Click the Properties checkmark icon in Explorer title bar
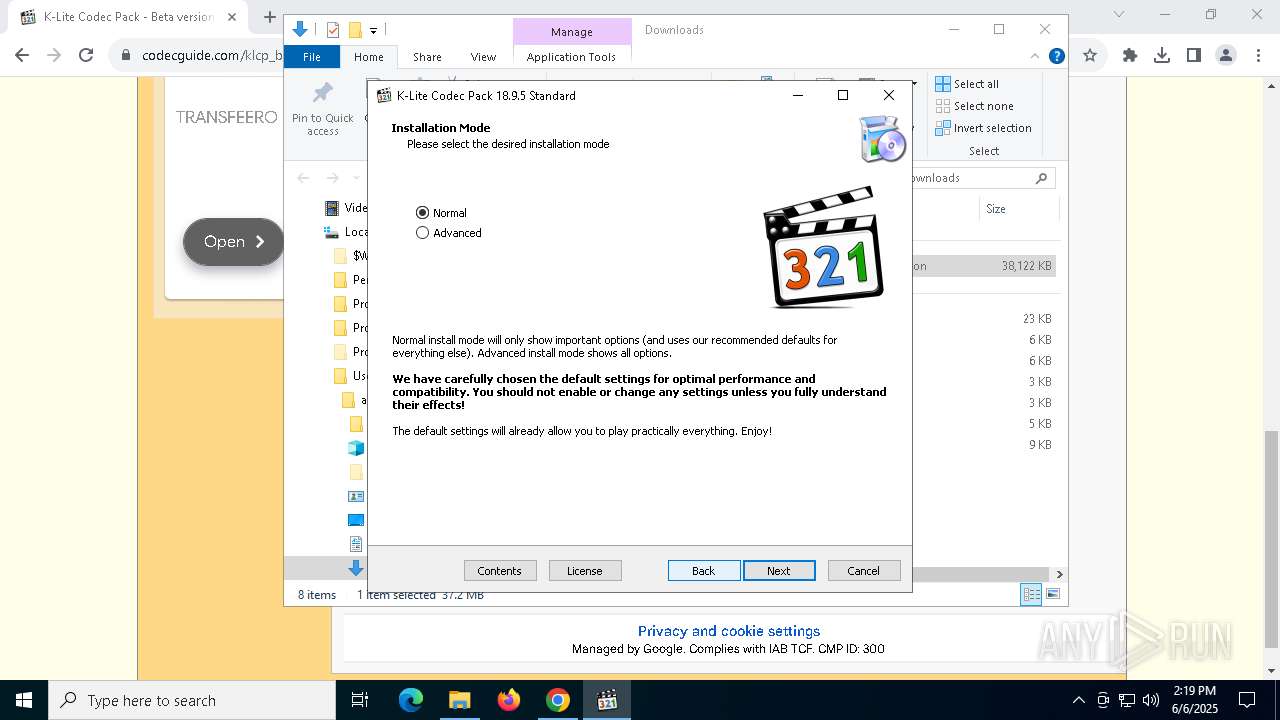Screen dimensions: 1280x720 333,30
